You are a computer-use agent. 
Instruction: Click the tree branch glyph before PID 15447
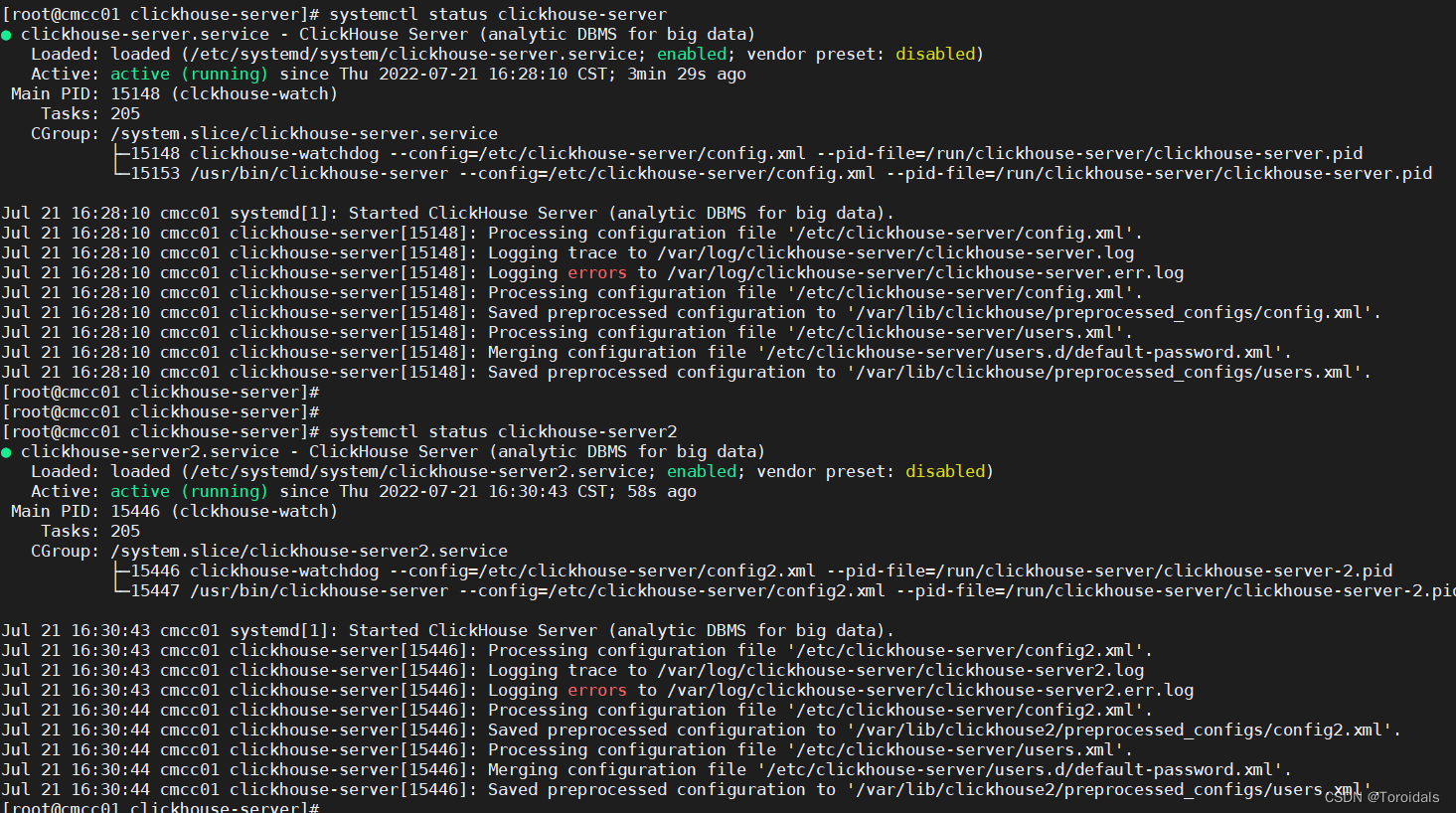pyautogui.click(x=120, y=591)
